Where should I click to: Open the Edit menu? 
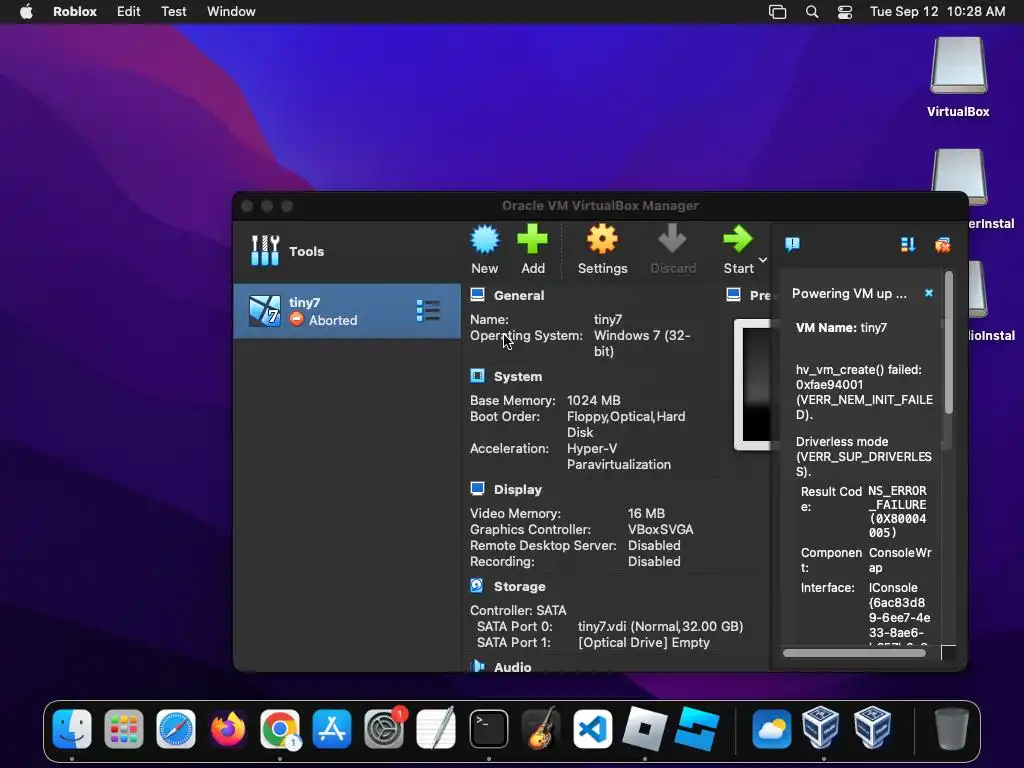click(x=129, y=12)
